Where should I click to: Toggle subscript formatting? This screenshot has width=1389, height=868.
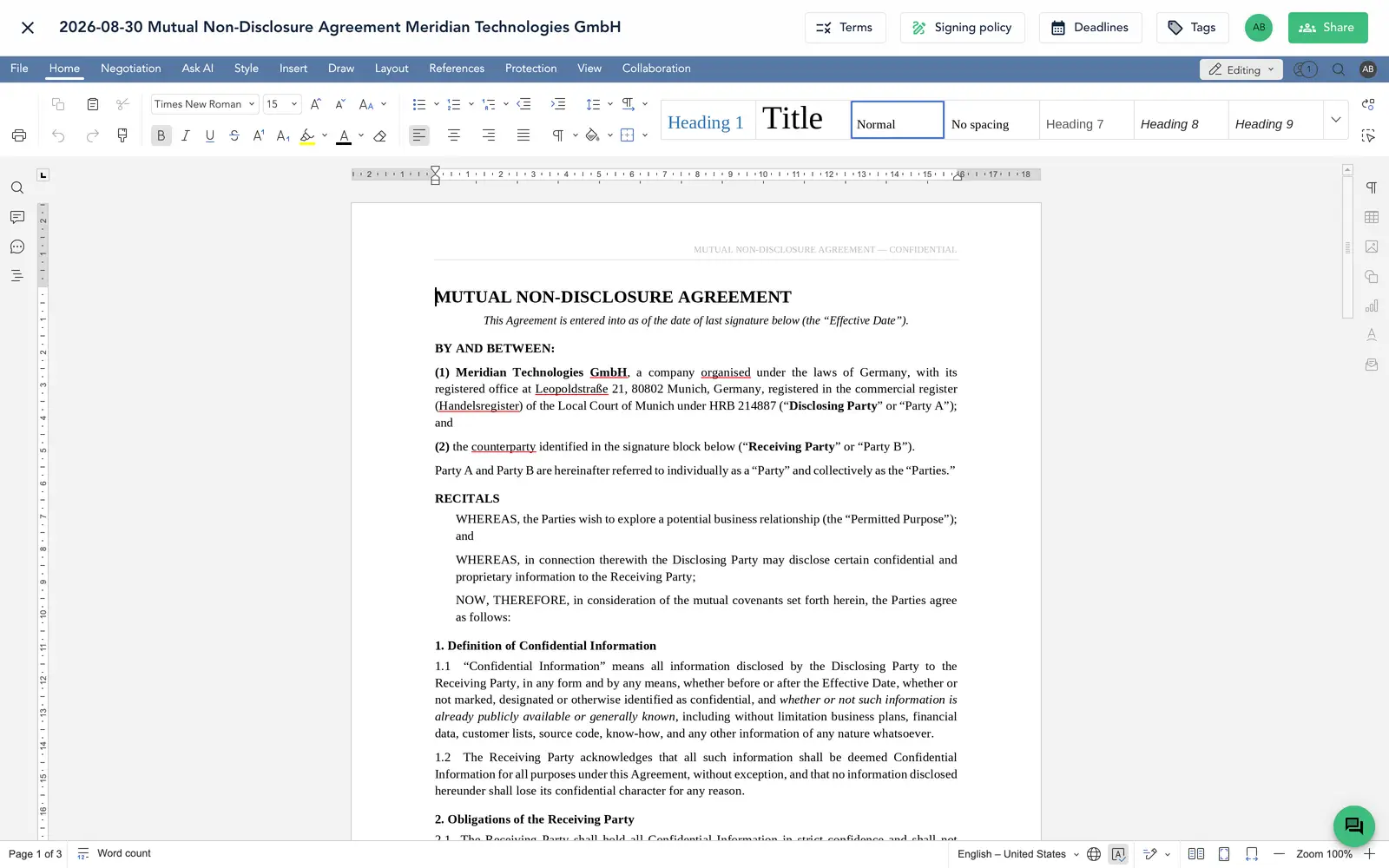tap(283, 135)
